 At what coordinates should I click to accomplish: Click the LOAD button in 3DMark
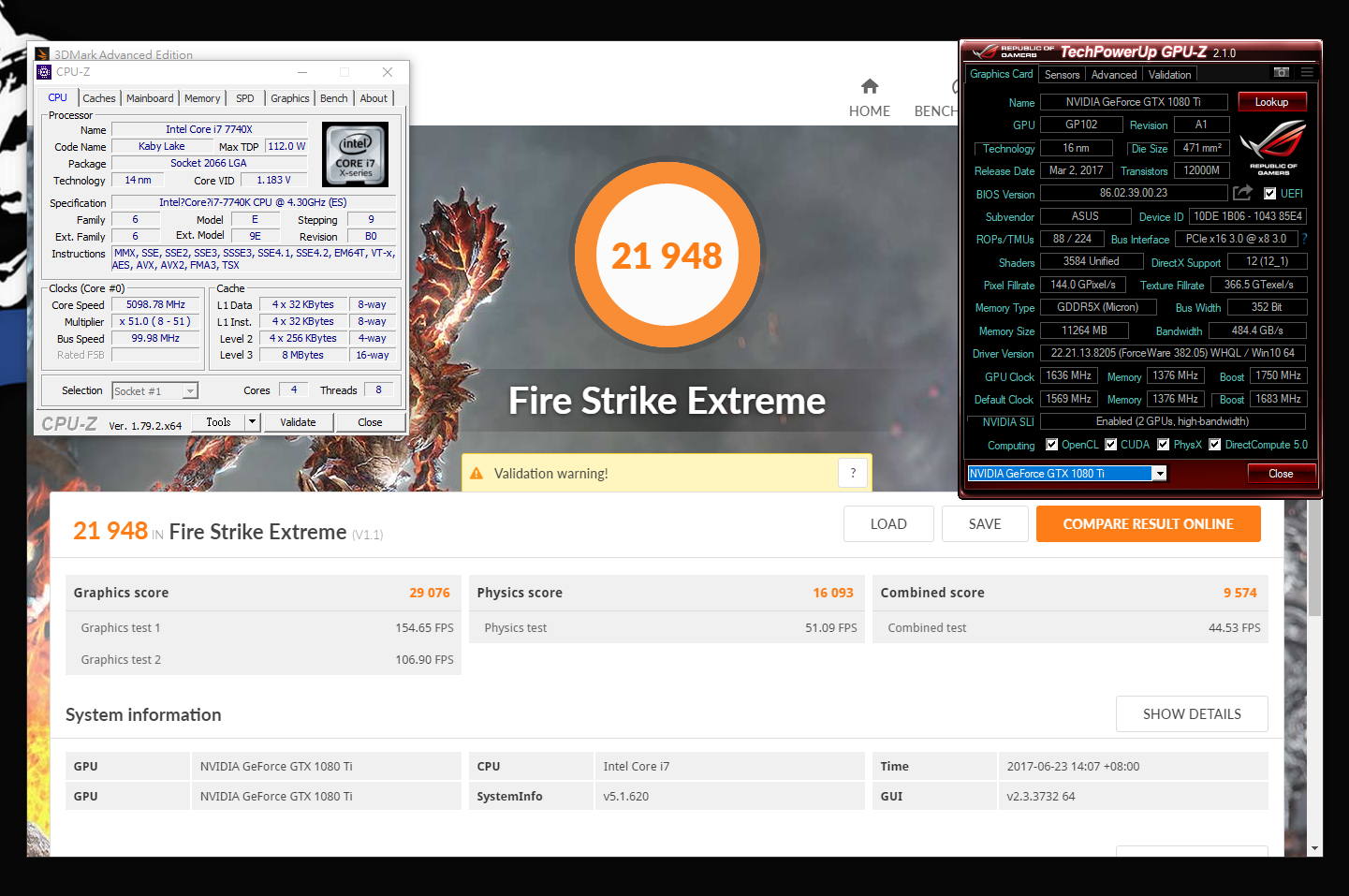tap(888, 524)
